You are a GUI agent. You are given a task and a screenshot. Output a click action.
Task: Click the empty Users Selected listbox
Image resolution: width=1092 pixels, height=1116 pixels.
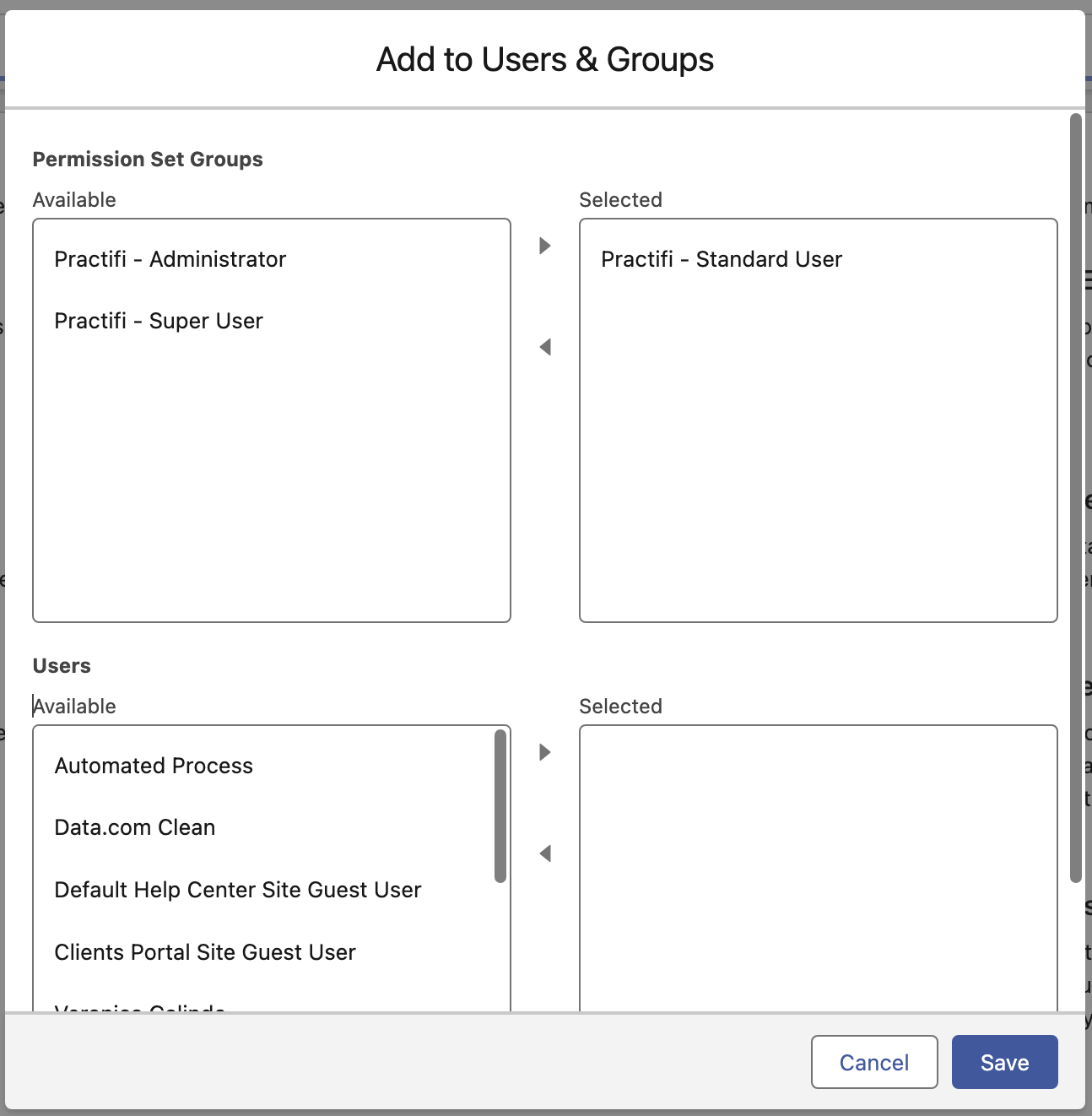(x=819, y=868)
